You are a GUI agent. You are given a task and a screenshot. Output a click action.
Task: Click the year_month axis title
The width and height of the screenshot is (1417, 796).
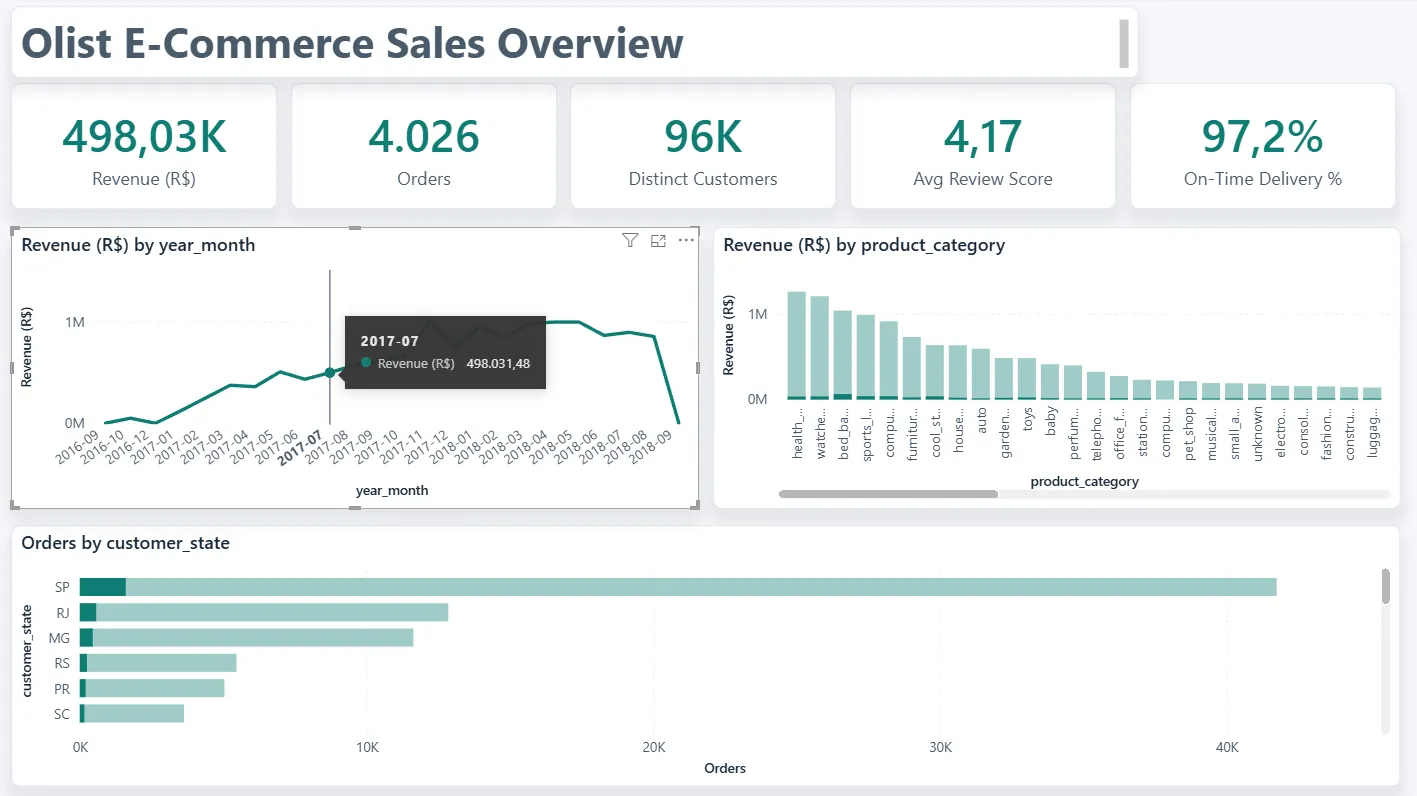(x=392, y=491)
